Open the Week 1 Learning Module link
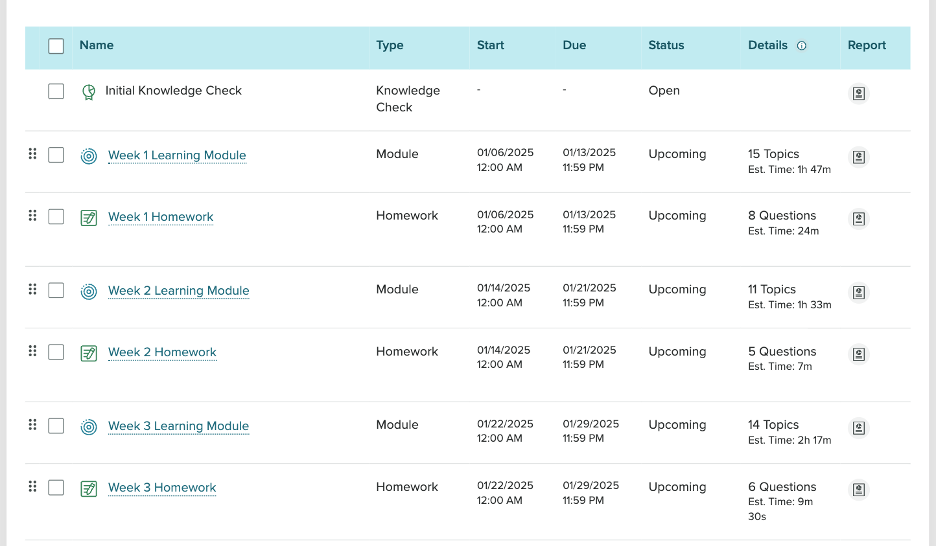 coord(177,156)
